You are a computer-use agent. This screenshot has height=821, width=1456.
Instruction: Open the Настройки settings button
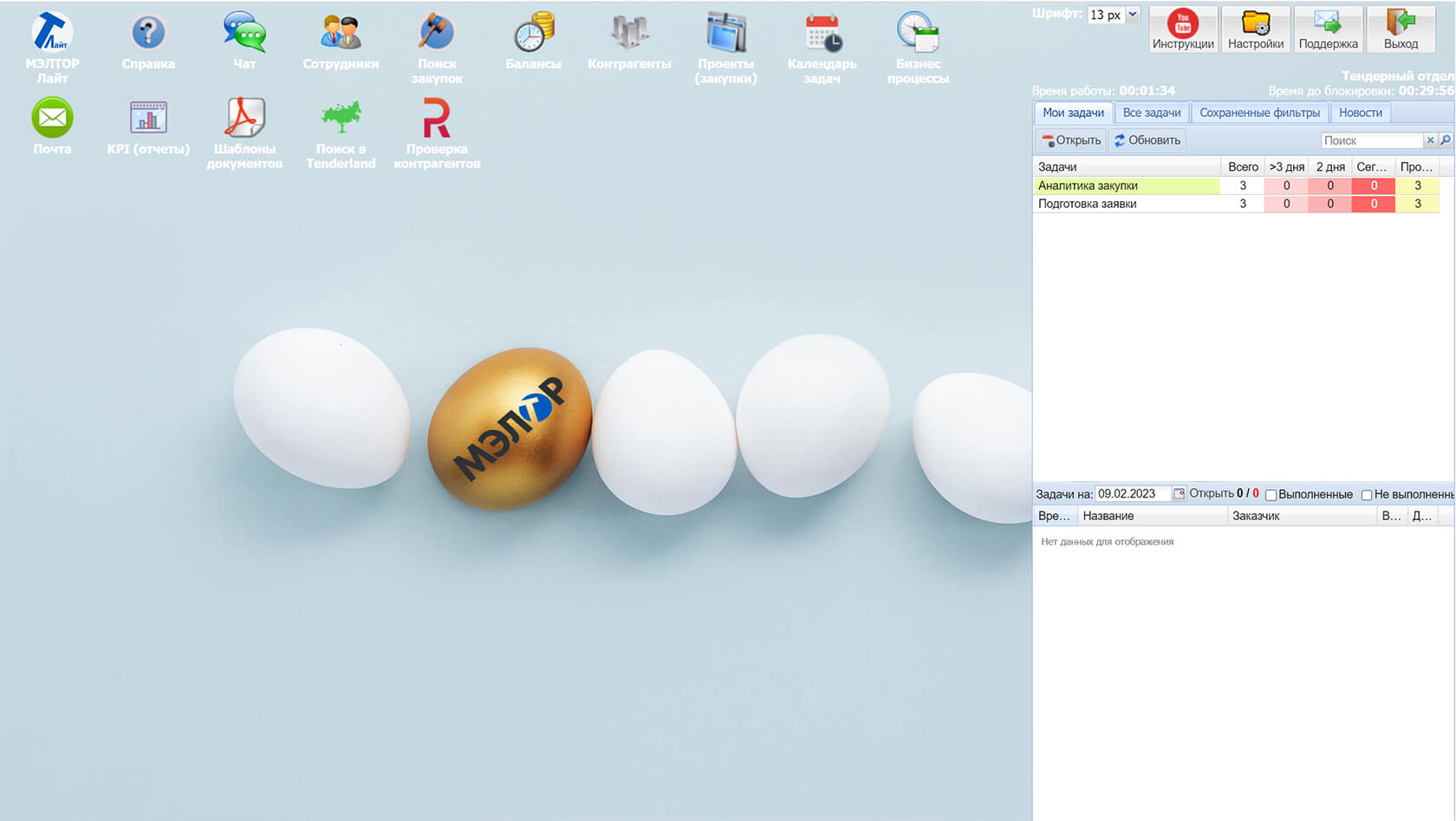coord(1256,29)
